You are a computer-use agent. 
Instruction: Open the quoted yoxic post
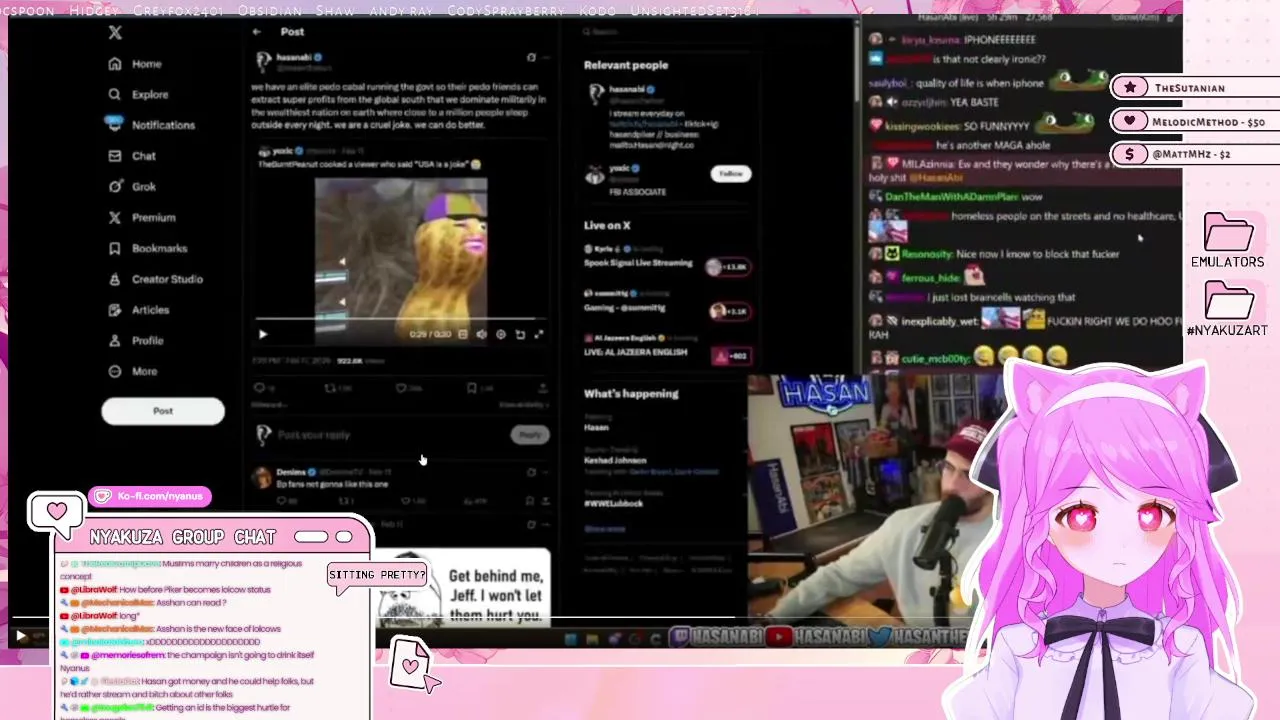[401, 245]
